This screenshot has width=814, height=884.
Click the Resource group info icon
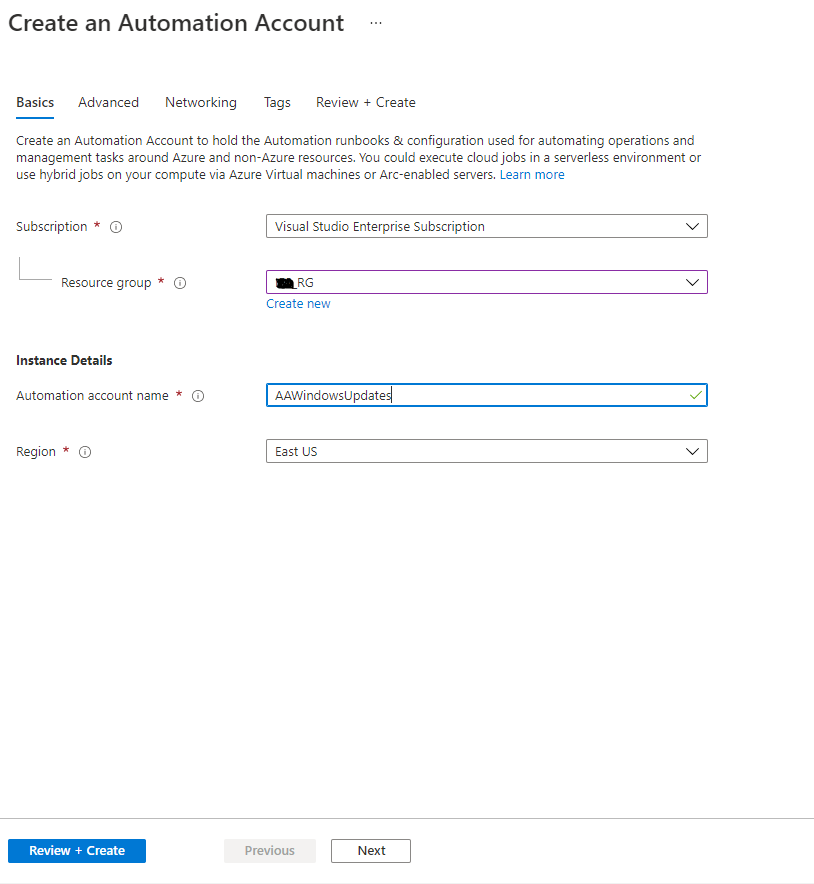point(179,283)
